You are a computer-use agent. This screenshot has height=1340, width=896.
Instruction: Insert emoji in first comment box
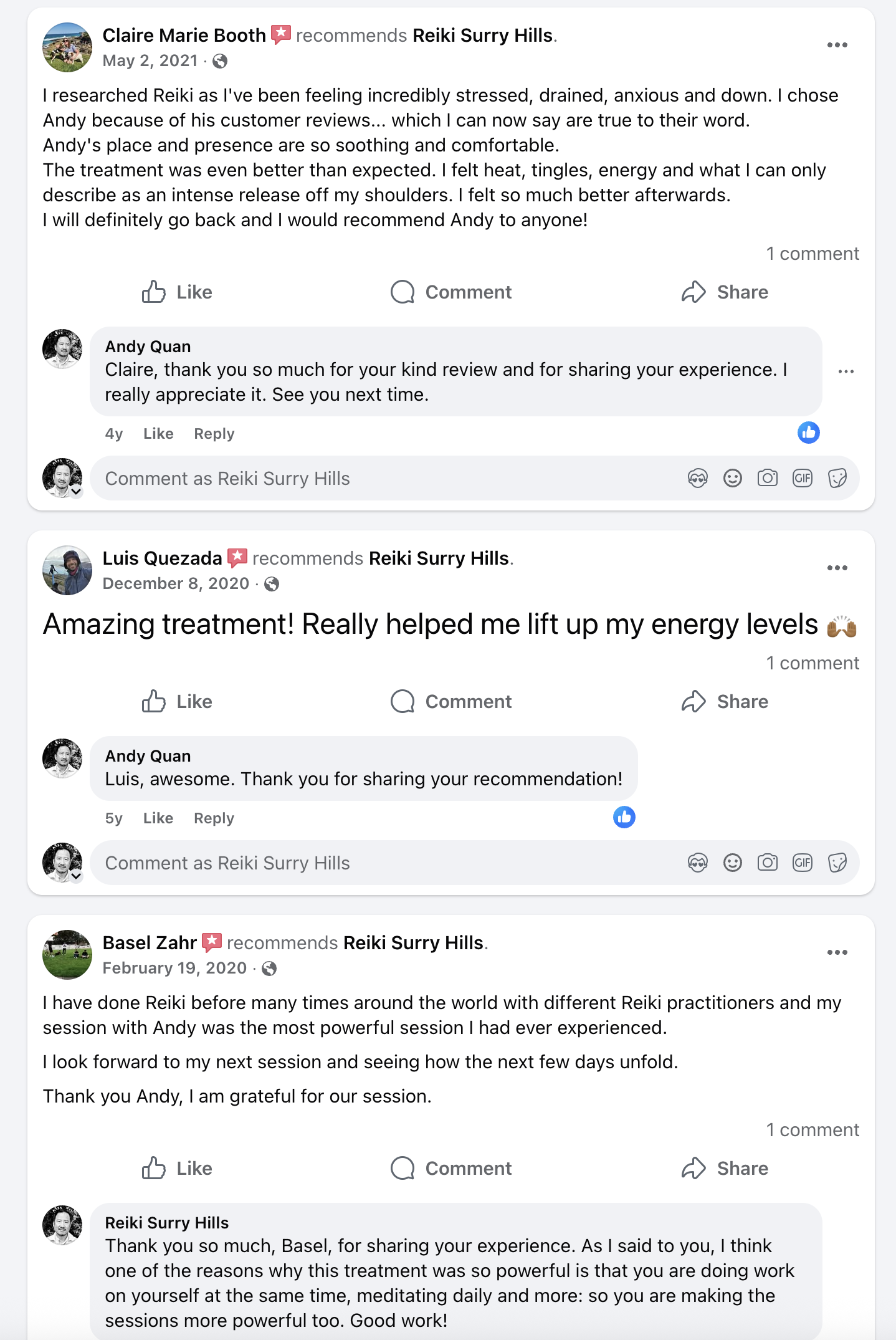(732, 478)
